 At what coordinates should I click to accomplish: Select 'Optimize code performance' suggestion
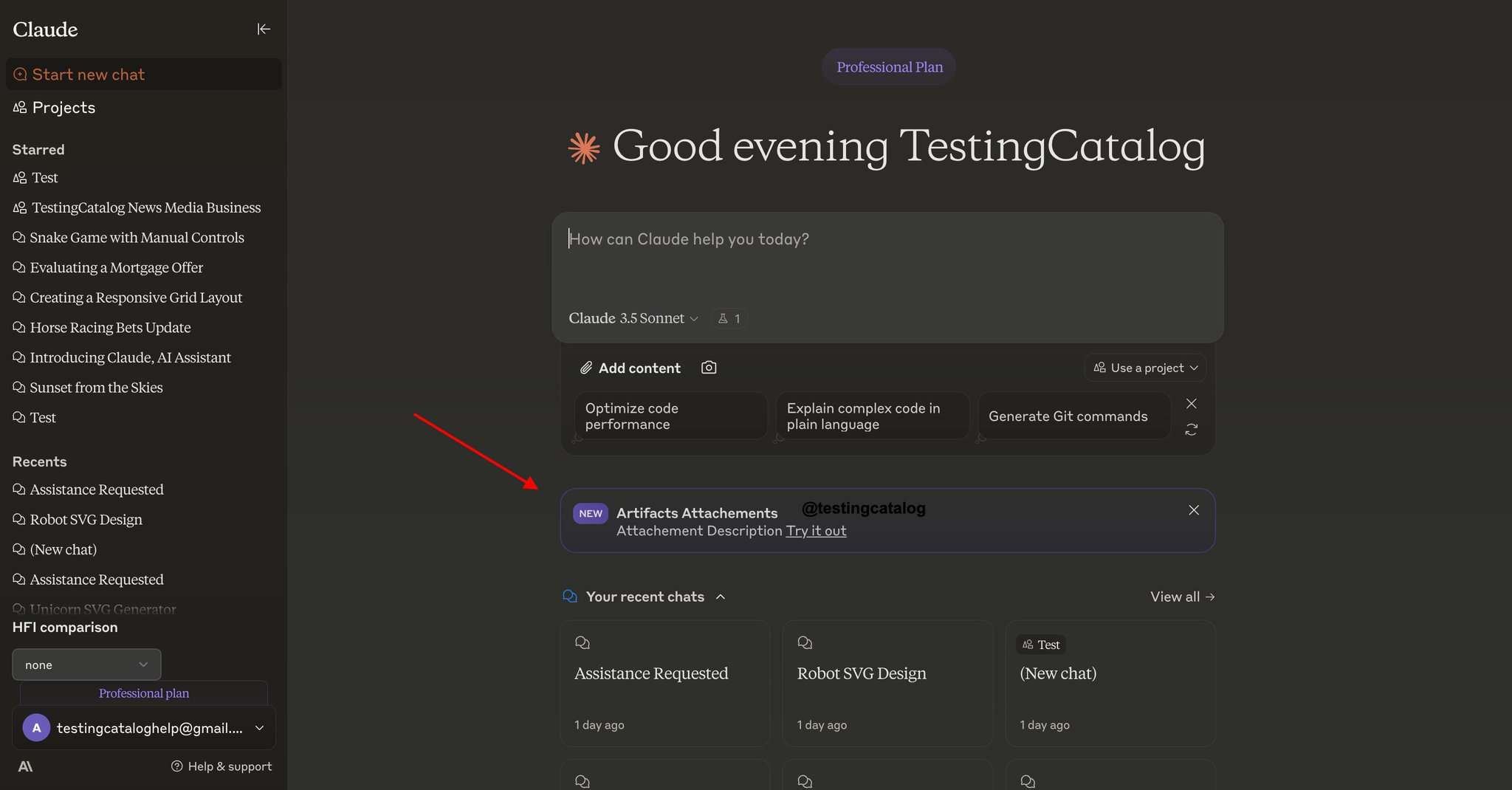pos(670,416)
